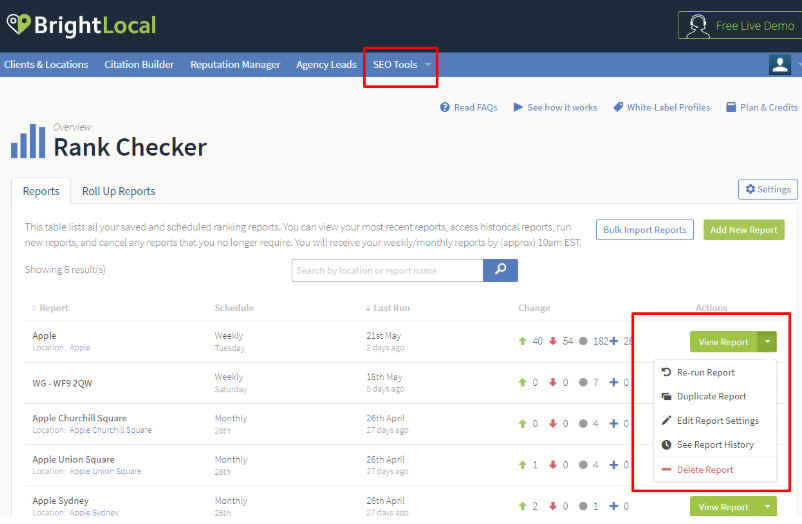Image resolution: width=802 pixels, height=524 pixels.
Task: Click the Add New Report button
Action: point(744,230)
